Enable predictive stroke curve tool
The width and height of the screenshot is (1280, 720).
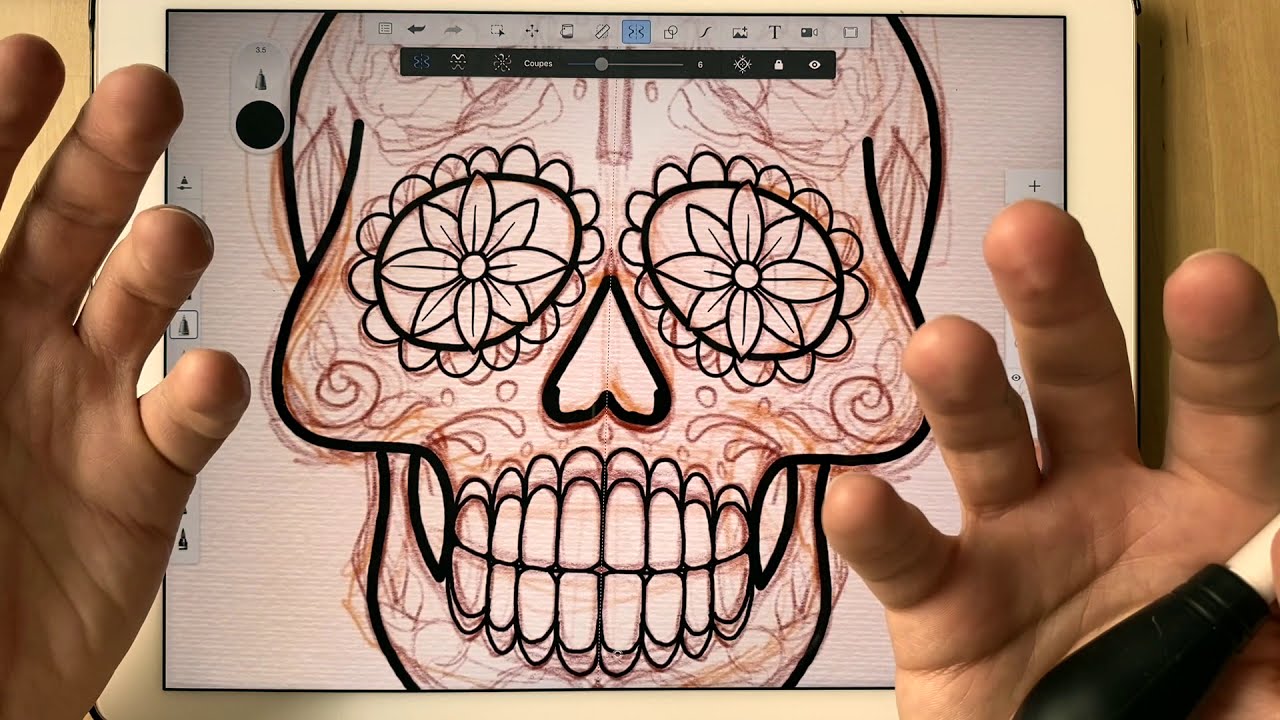pos(705,32)
